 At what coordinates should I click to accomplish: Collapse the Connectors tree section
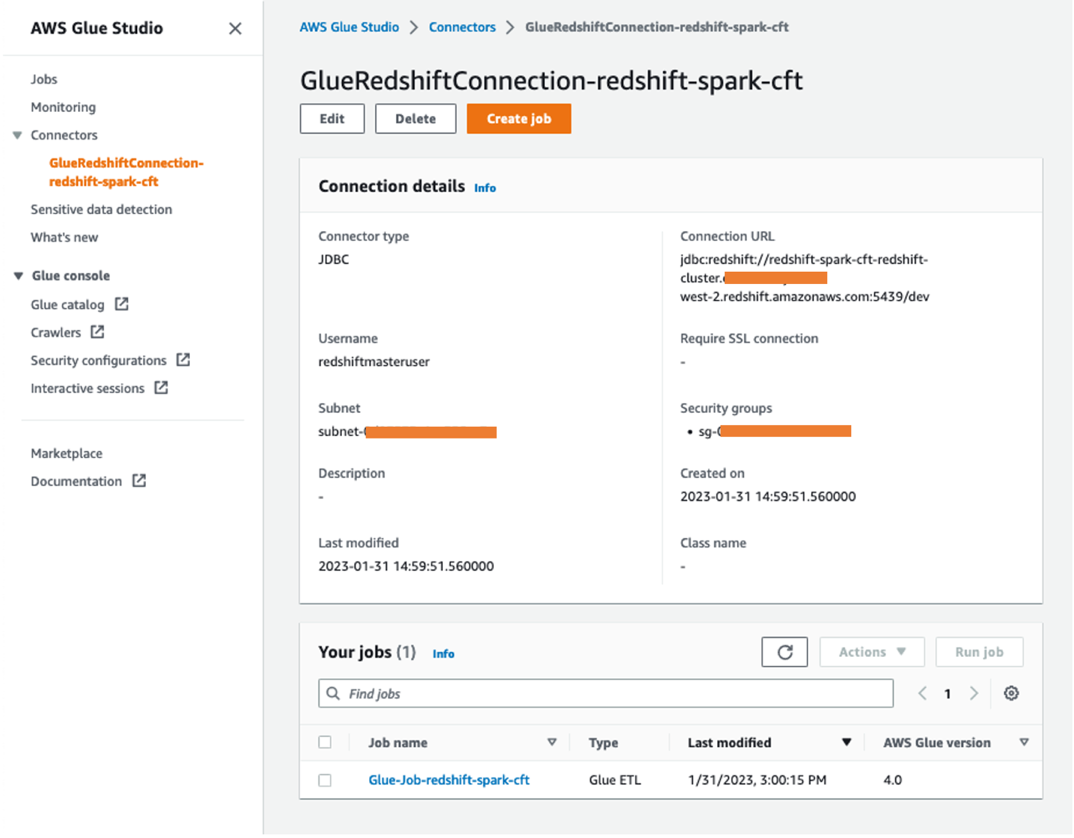[18, 135]
